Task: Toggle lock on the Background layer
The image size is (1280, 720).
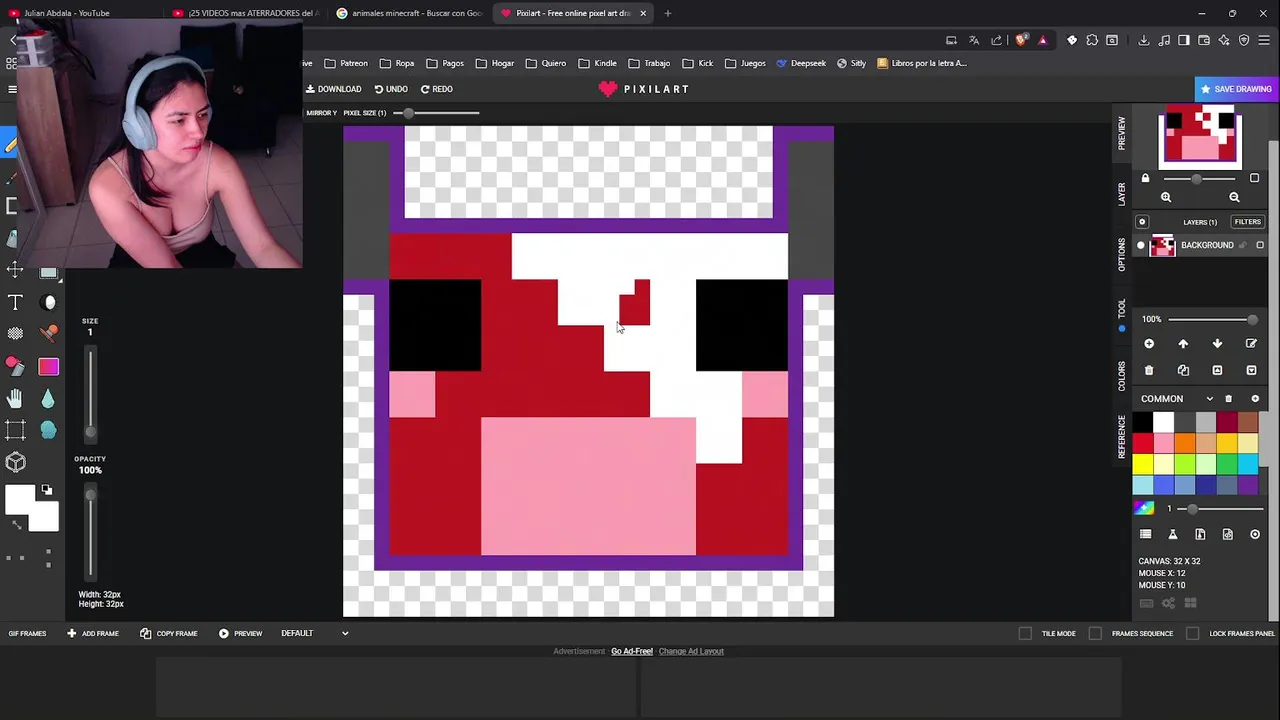Action: (1243, 245)
